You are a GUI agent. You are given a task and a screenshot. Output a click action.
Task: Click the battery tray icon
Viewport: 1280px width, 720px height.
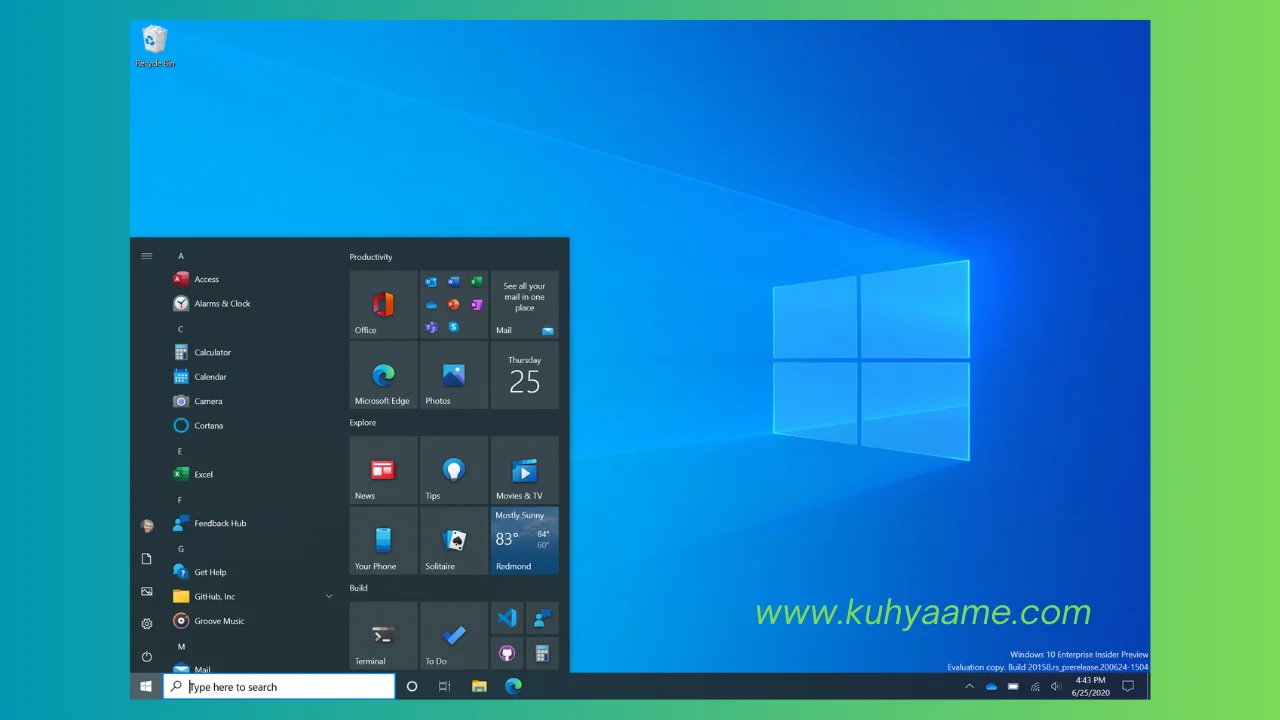point(1013,686)
